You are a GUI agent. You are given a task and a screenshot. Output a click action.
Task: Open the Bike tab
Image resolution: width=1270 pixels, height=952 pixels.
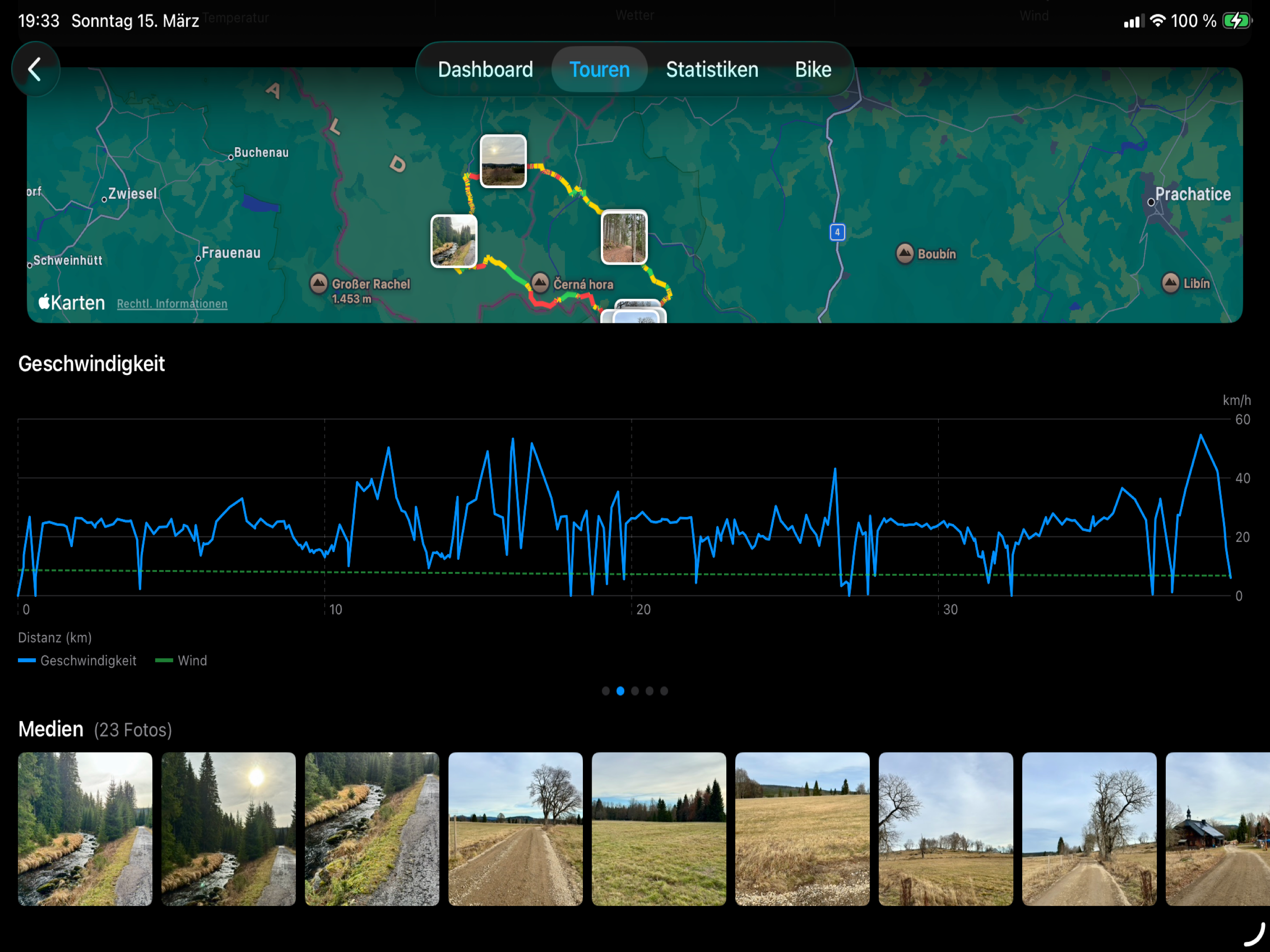[x=813, y=70]
